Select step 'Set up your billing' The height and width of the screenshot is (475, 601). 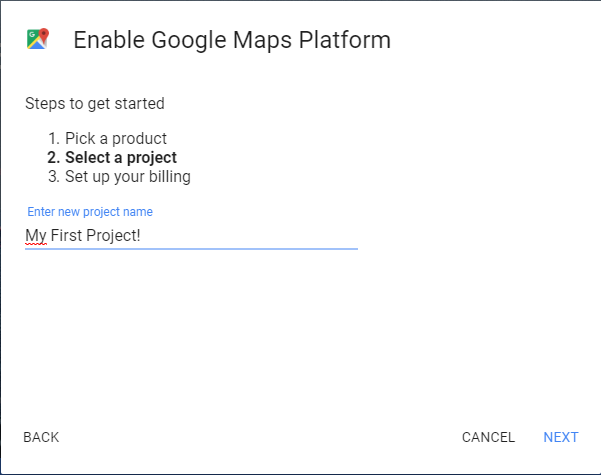[x=128, y=177]
